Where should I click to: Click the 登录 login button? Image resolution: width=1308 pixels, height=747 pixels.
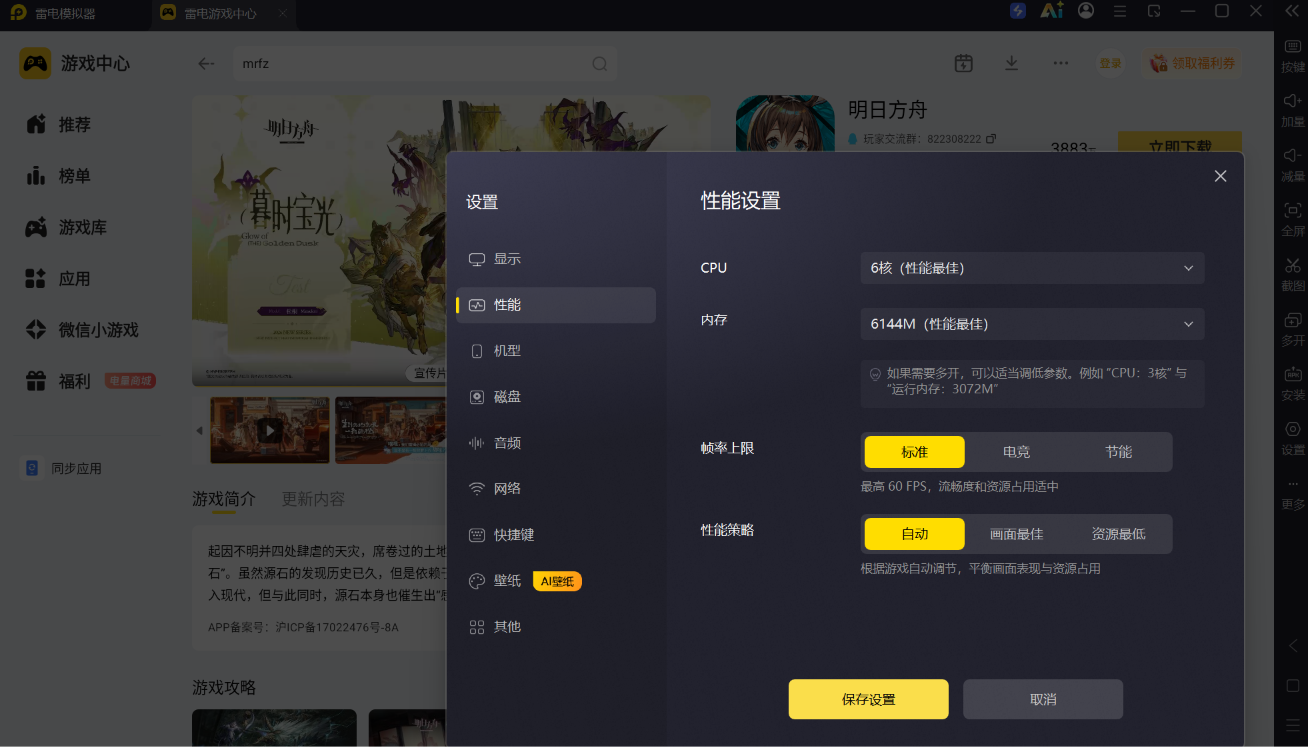1111,63
